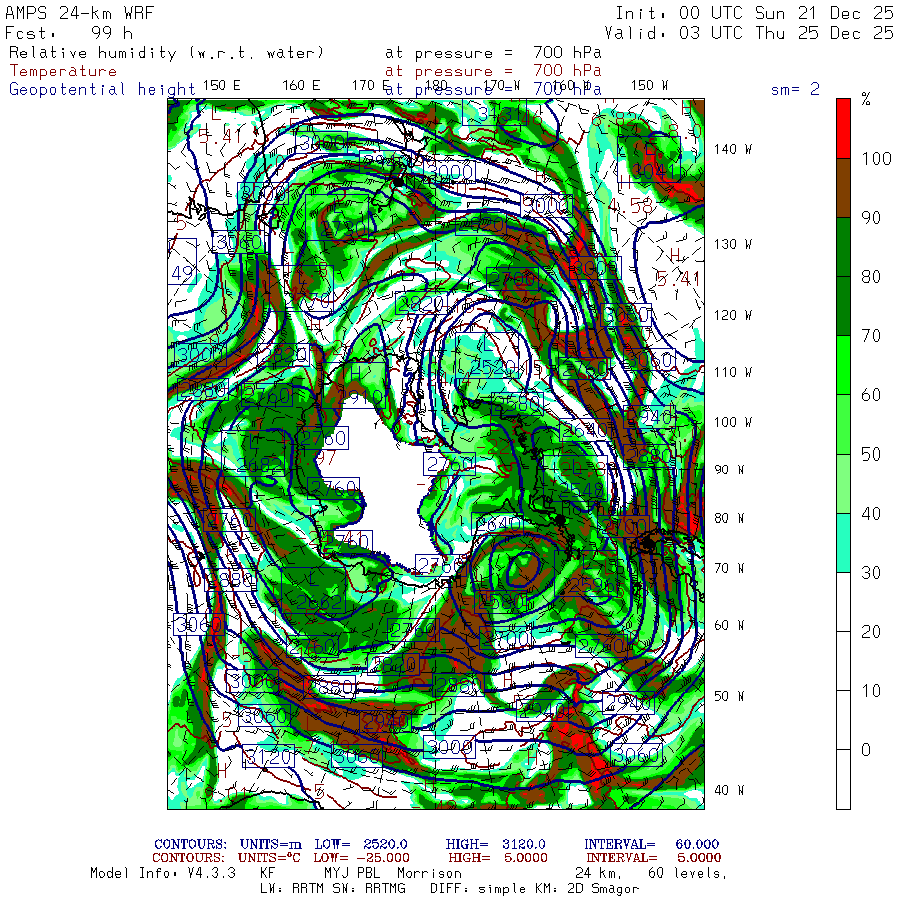Click the red segment atop the color bar
Image resolution: width=900 pixels, height=900 pixels.
pyautogui.click(x=843, y=129)
